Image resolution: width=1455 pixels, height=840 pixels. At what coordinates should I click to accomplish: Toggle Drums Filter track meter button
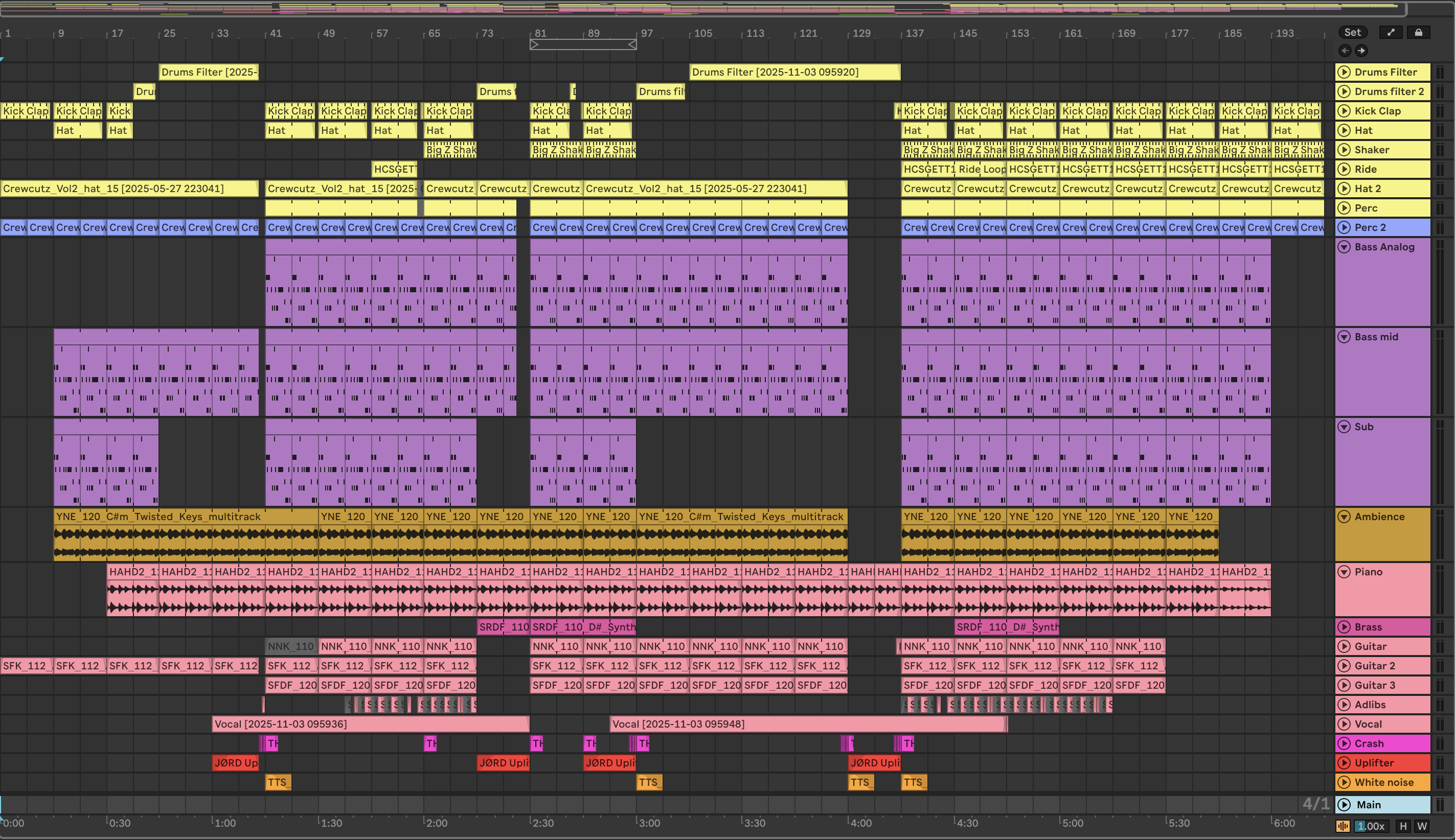click(x=1440, y=72)
